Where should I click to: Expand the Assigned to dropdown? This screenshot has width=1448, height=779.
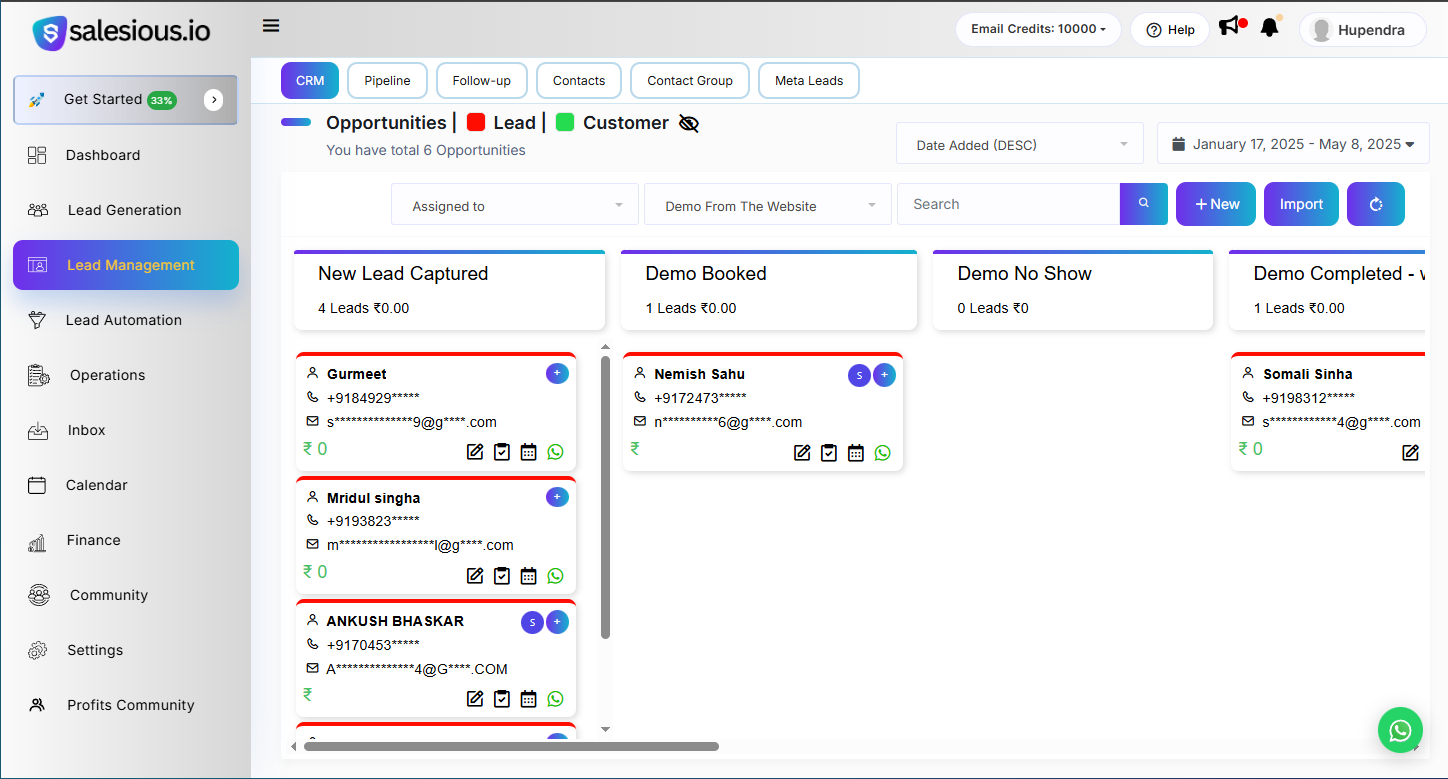tap(515, 206)
